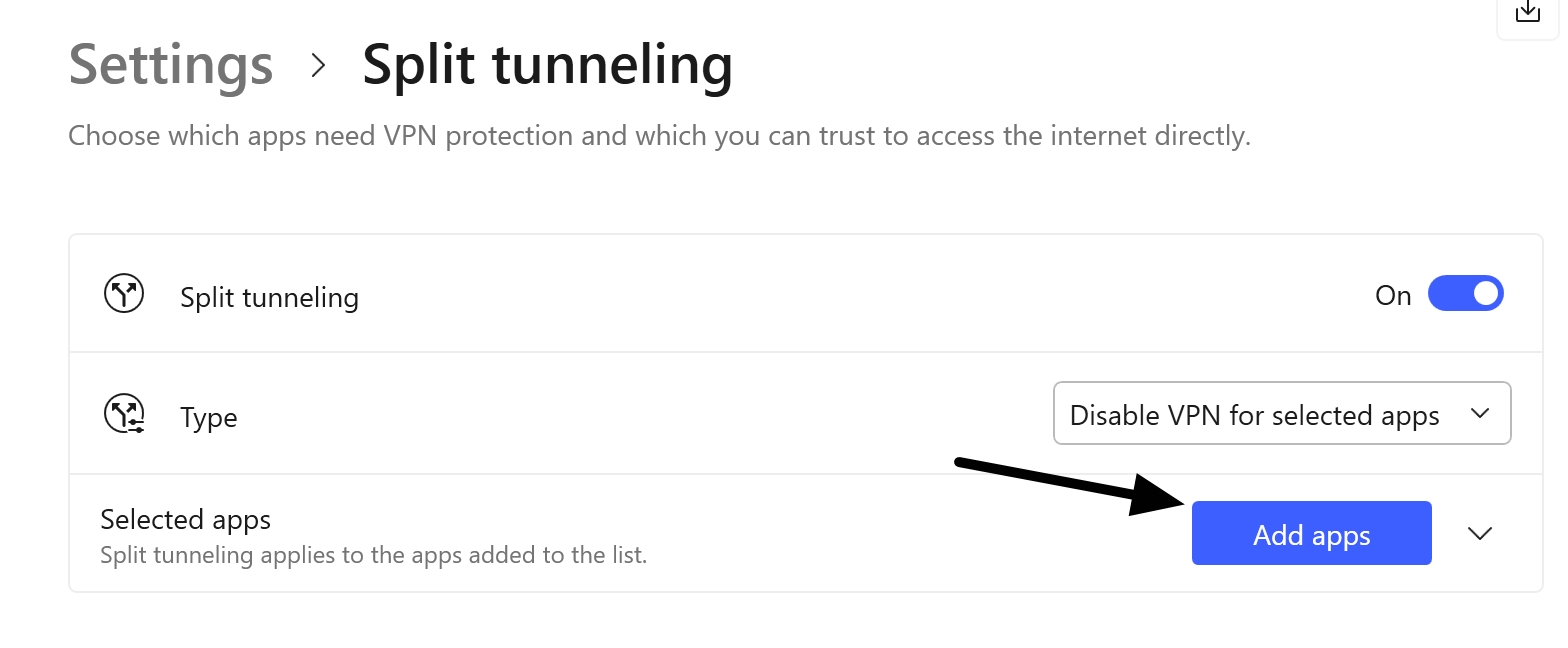Click the breadcrumb separator arrow after Settings
Viewport: 1568px width, 648px height.
tap(318, 66)
